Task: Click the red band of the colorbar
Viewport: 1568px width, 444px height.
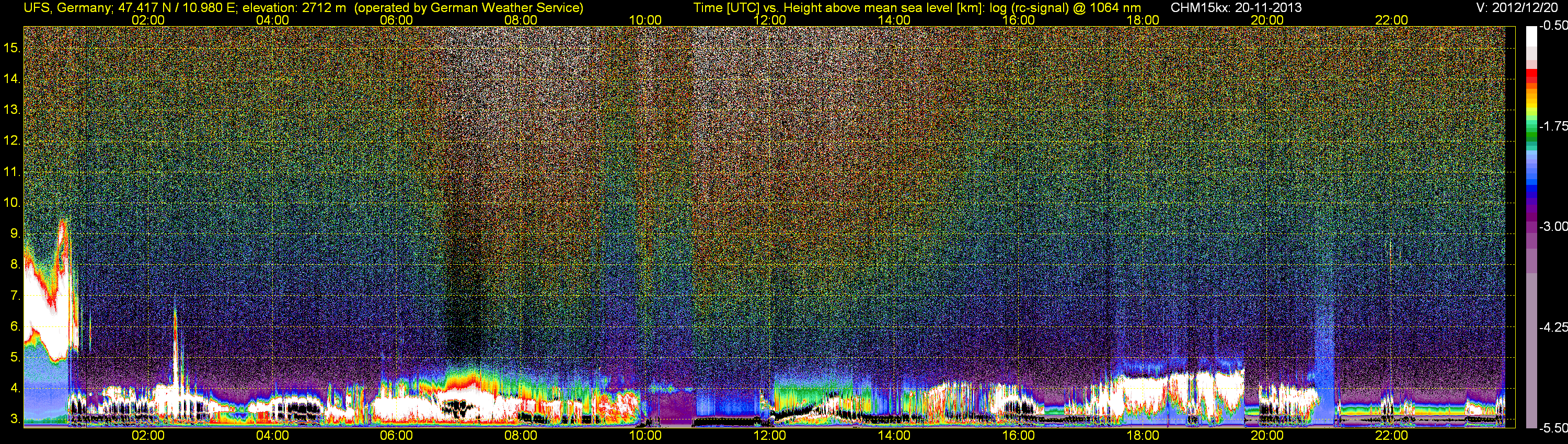Action: click(x=1531, y=75)
